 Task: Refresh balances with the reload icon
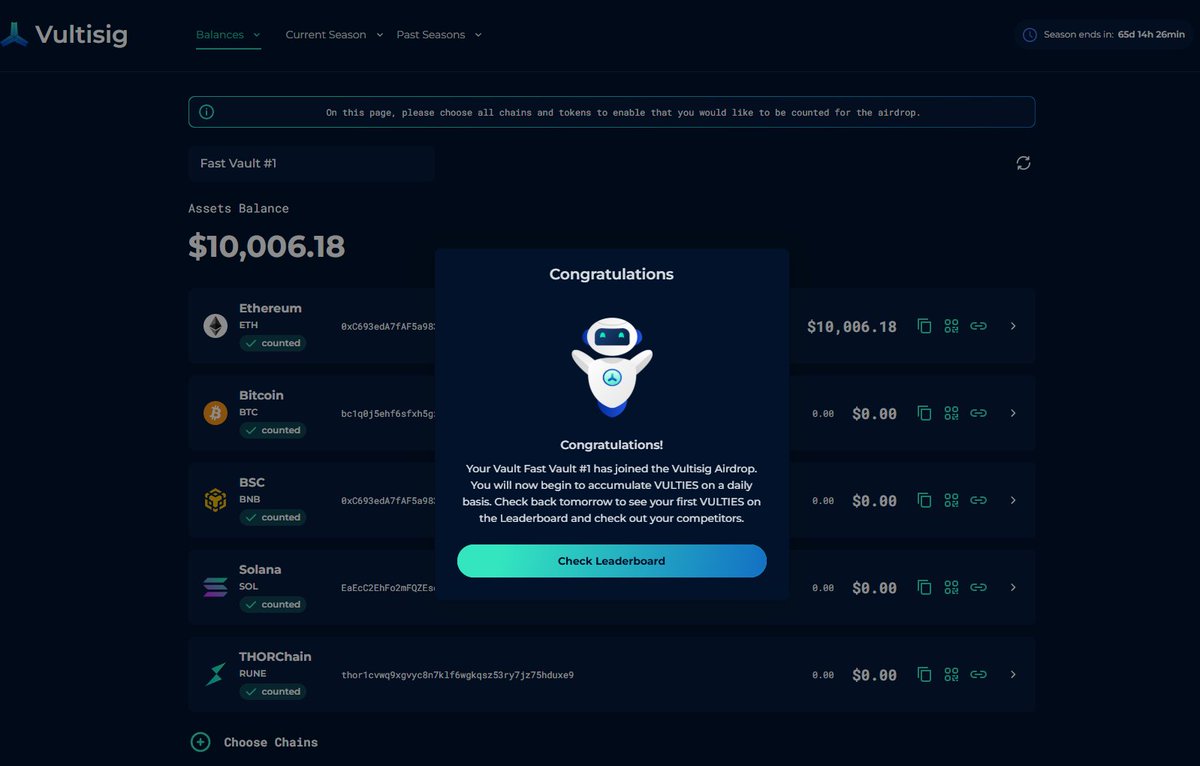(x=1023, y=163)
